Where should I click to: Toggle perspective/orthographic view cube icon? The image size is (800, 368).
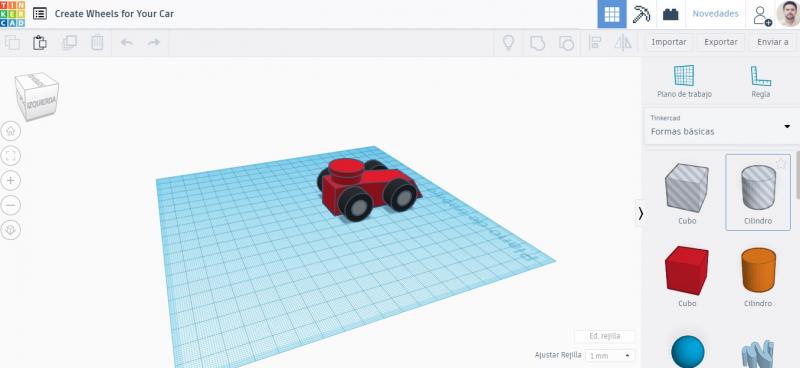point(11,230)
